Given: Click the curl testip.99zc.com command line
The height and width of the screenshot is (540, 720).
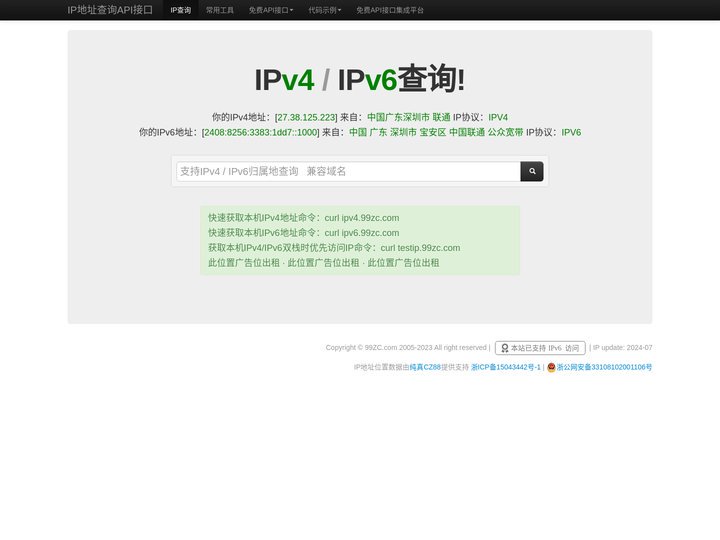Looking at the screenshot, I should tap(334, 248).
